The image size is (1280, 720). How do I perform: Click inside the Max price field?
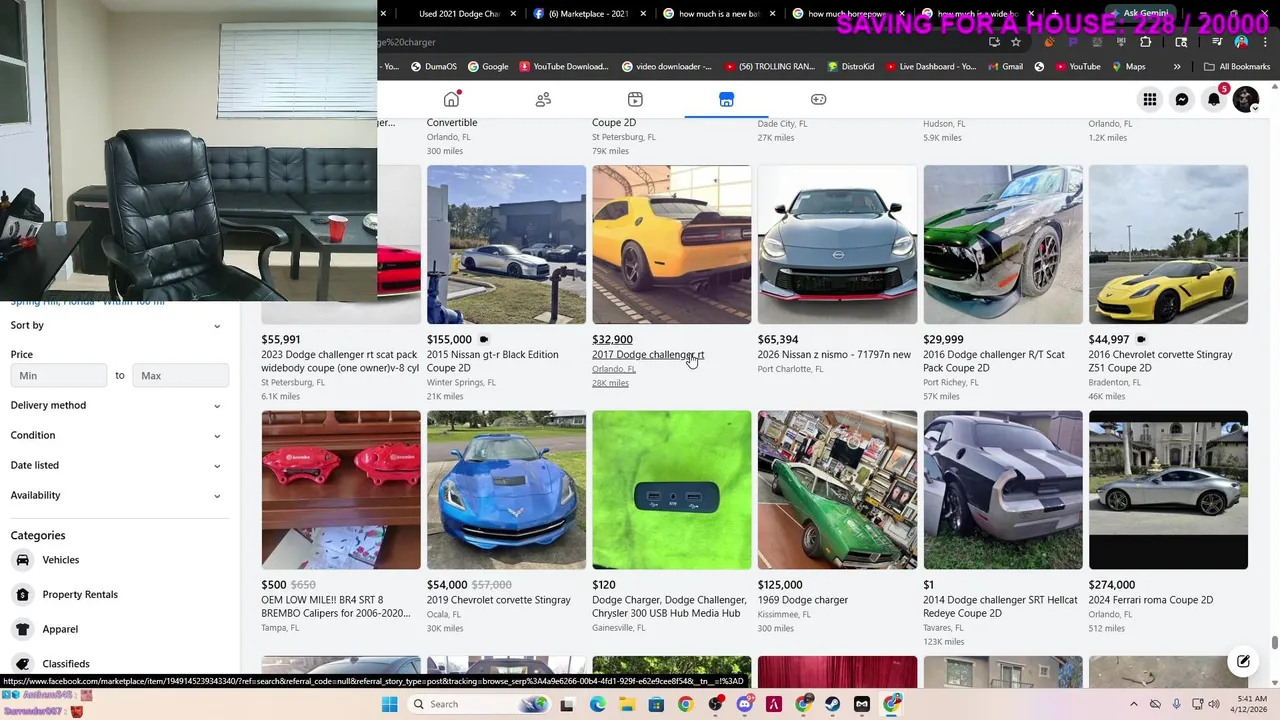(180, 375)
